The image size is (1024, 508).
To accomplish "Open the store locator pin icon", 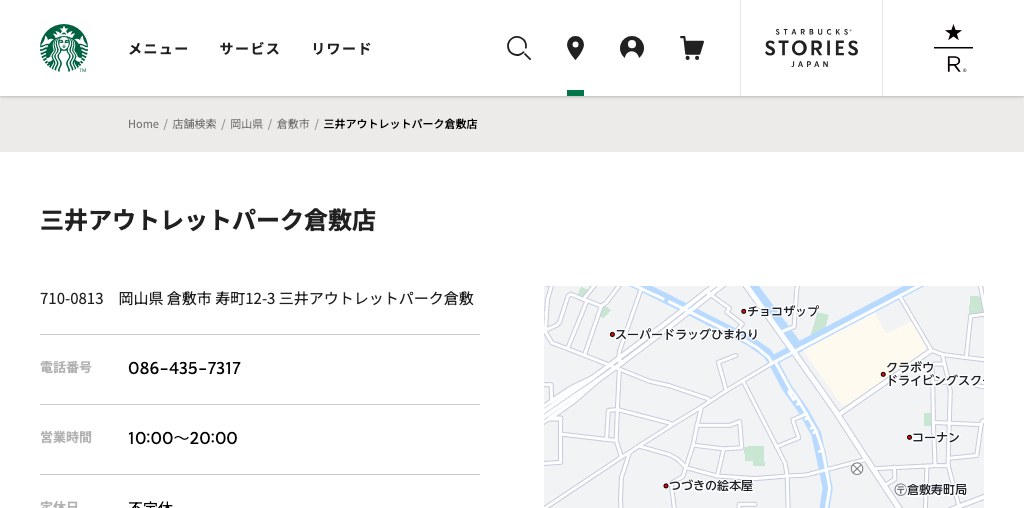I will [x=575, y=48].
